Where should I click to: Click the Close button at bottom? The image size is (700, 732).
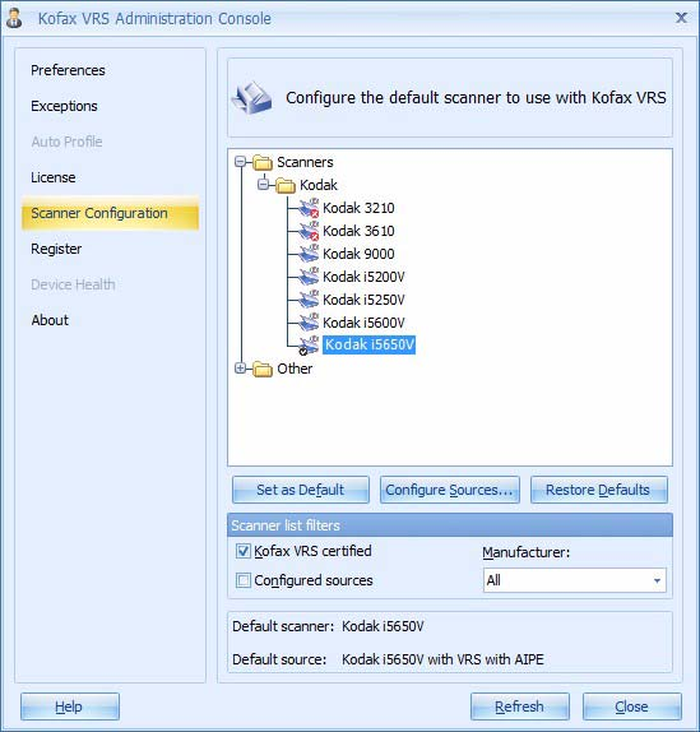pyautogui.click(x=632, y=707)
